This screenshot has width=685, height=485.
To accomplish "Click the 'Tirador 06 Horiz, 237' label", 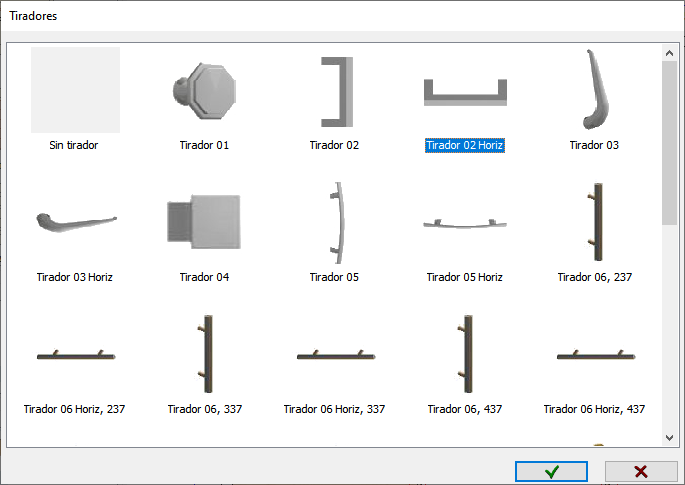I will [x=74, y=409].
